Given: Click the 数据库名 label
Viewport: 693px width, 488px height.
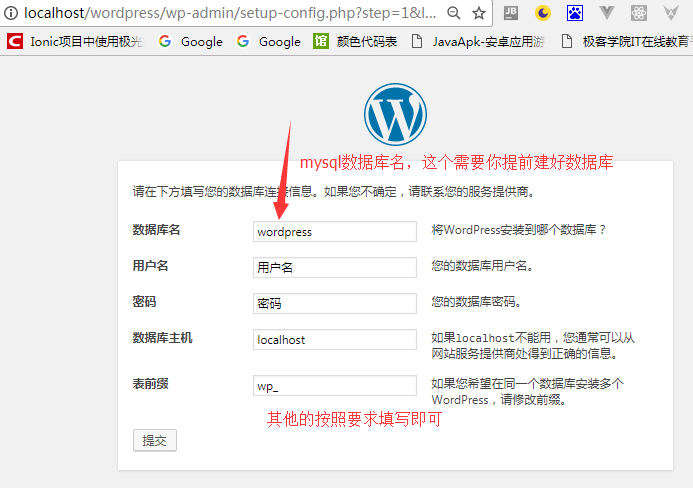Looking at the screenshot, I should (156, 230).
